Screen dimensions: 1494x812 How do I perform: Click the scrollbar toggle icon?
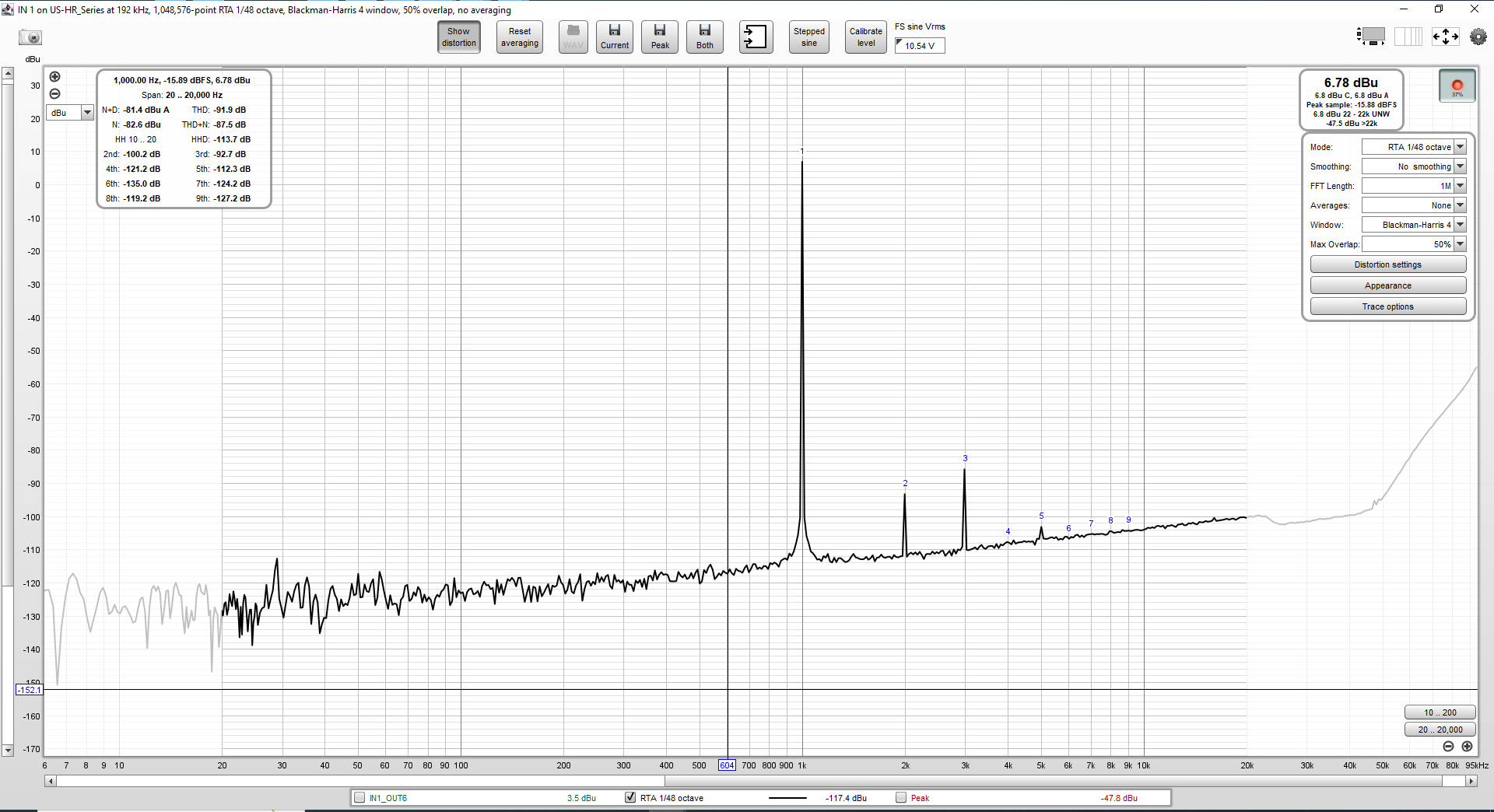point(1371,37)
